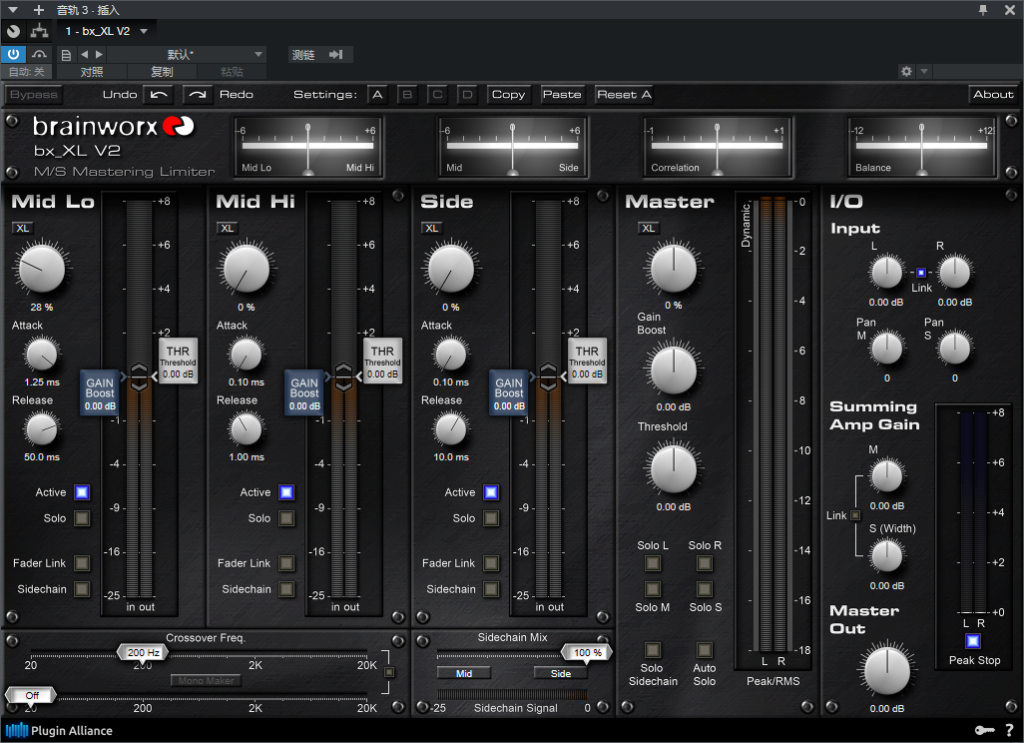The image size is (1024, 743).
Task: Toggle the Peak Stop switch
Action: point(973,640)
